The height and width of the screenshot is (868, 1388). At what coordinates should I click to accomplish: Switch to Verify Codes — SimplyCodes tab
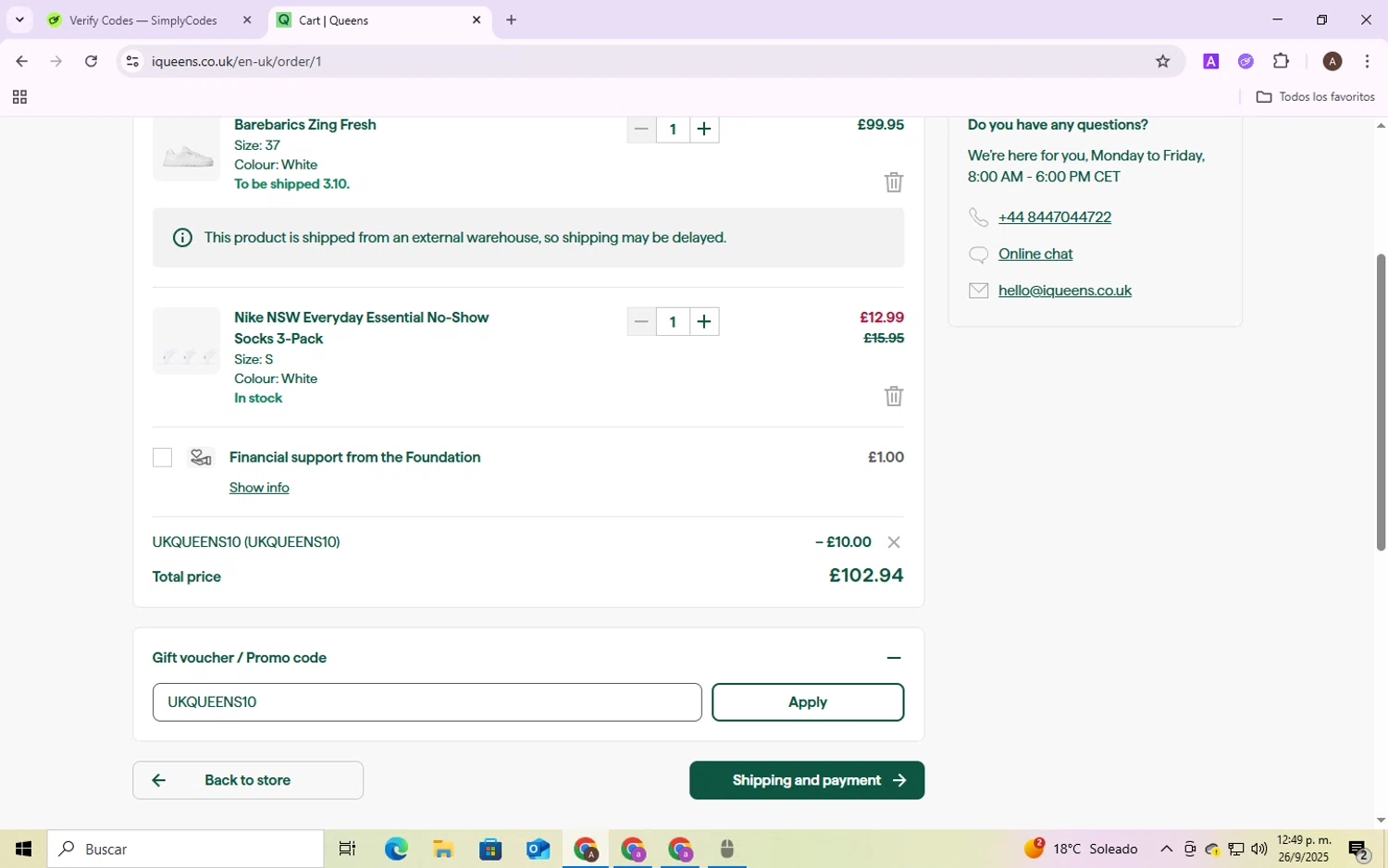pyautogui.click(x=143, y=20)
